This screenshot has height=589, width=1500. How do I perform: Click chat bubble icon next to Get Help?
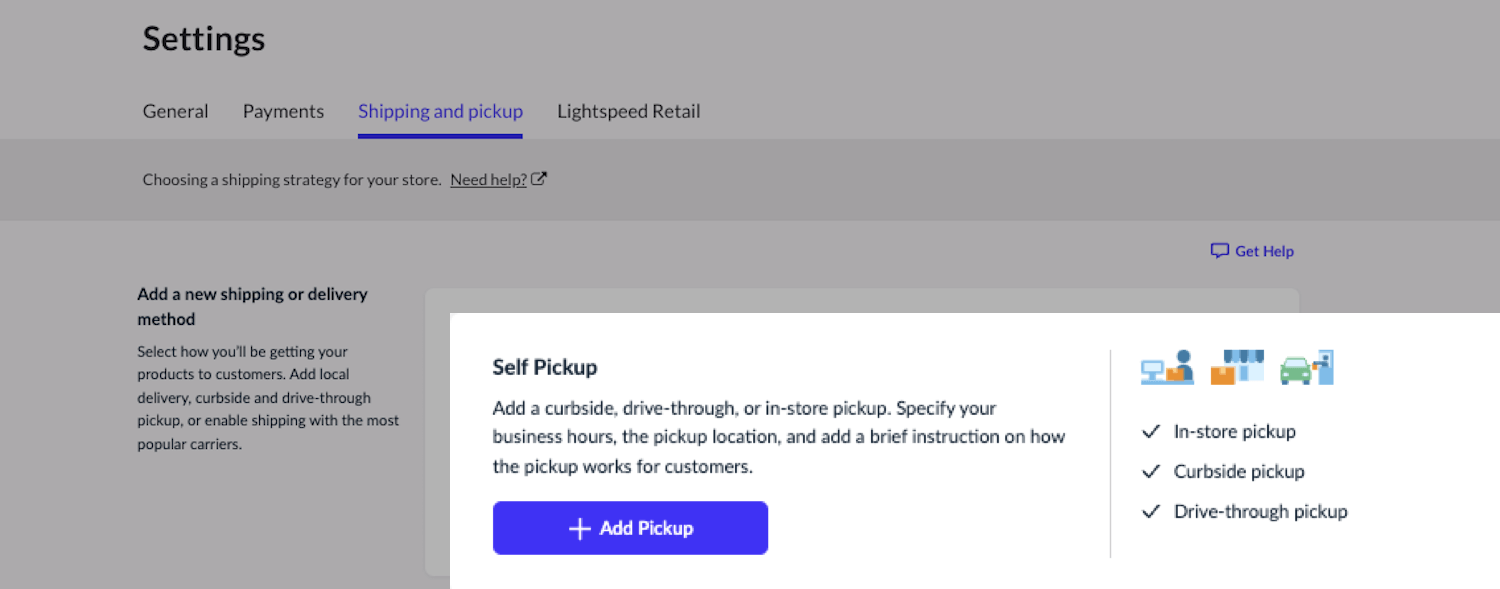(1219, 251)
